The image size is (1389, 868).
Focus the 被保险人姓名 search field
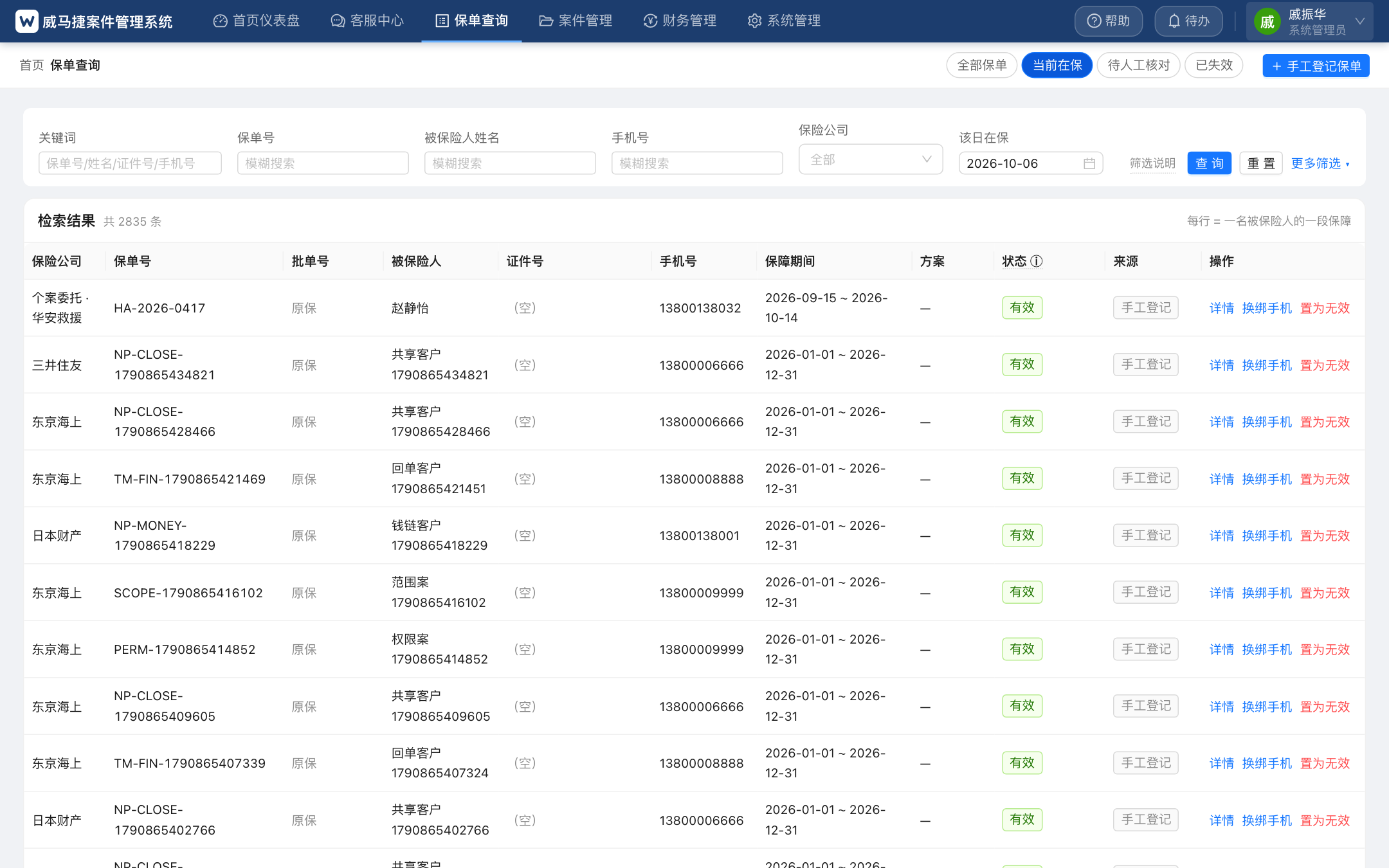[510, 163]
